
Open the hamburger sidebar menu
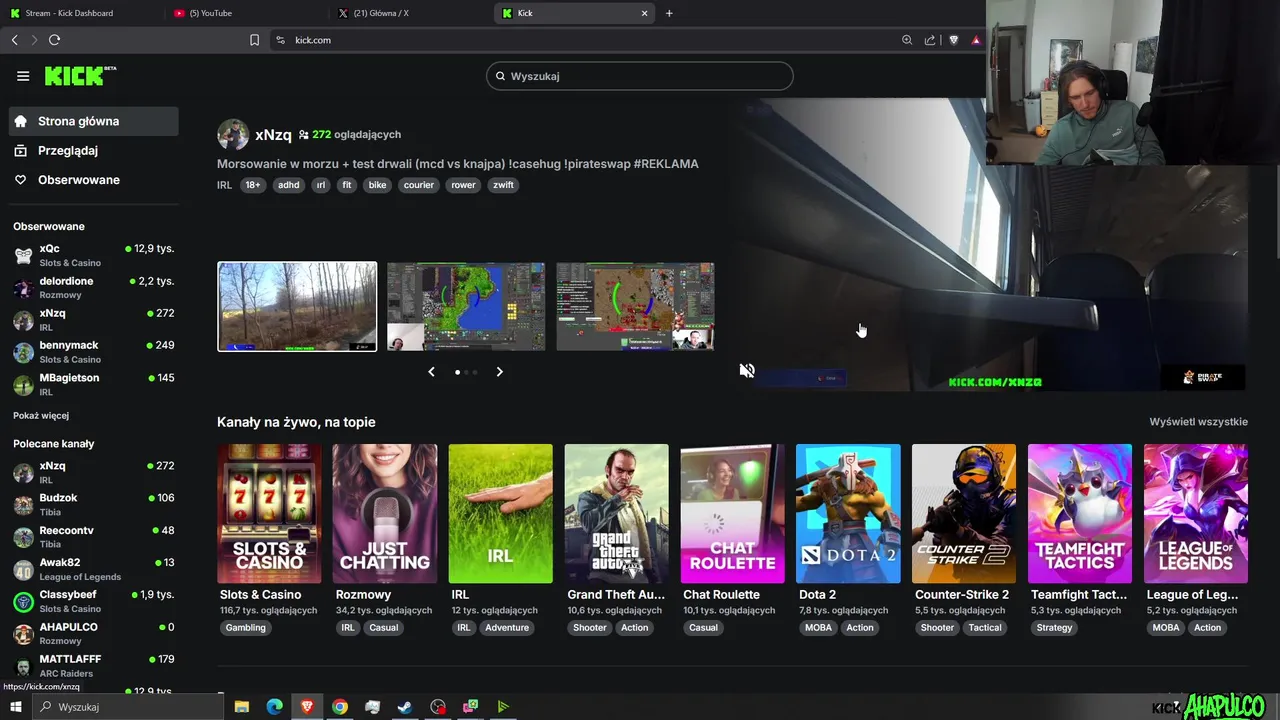[x=23, y=76]
